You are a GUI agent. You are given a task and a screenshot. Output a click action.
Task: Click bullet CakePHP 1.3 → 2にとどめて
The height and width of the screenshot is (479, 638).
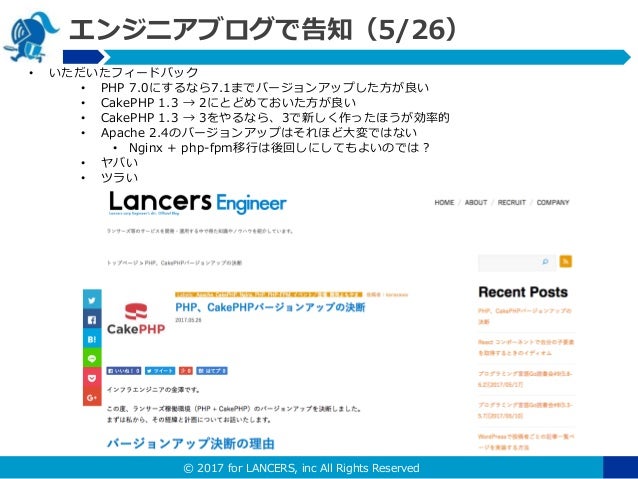(x=228, y=103)
